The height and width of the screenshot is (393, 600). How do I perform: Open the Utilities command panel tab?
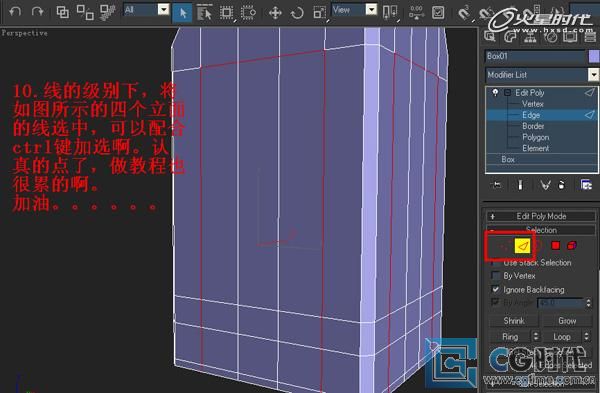[x=590, y=36]
